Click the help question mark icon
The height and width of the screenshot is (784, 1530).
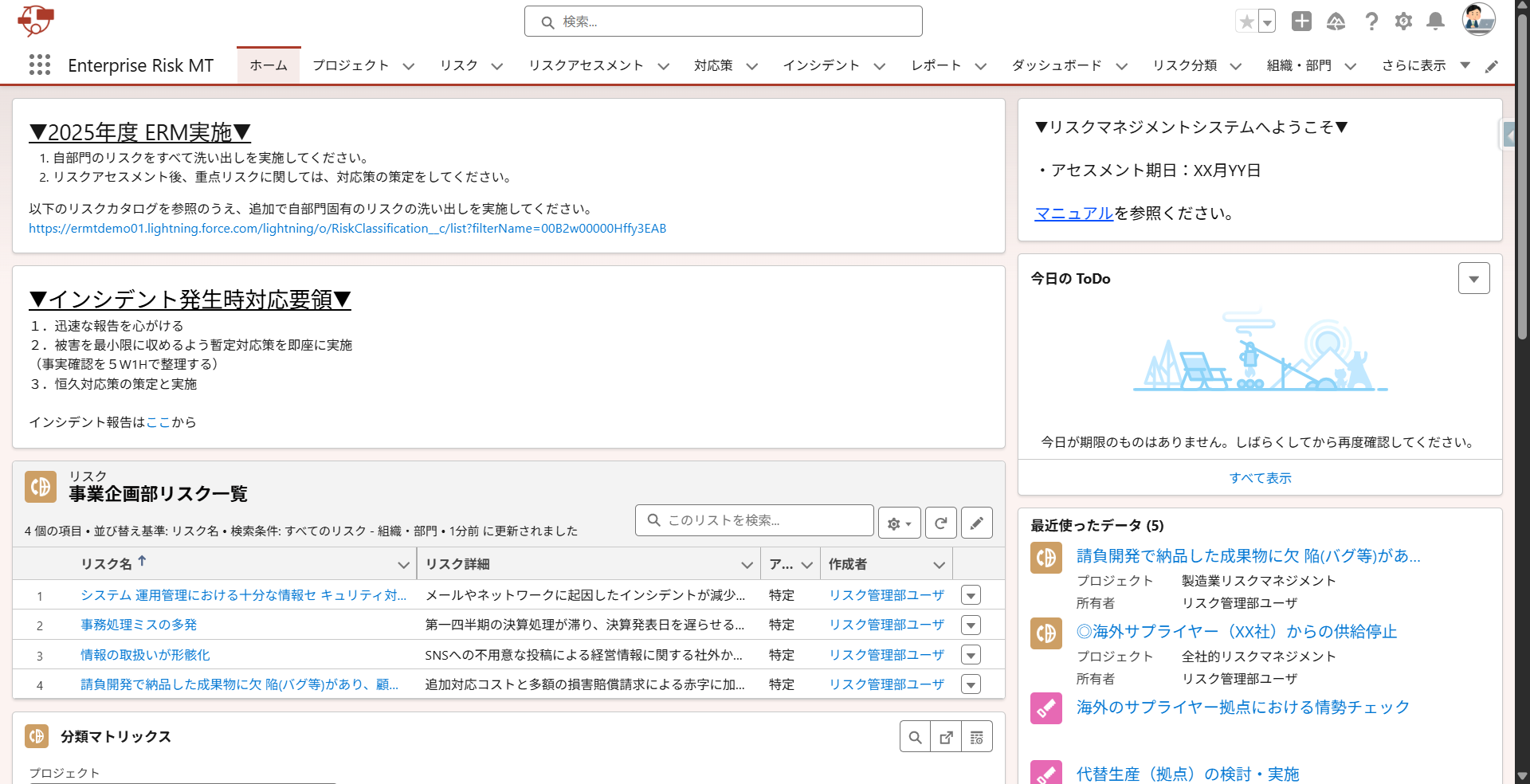click(x=1371, y=22)
